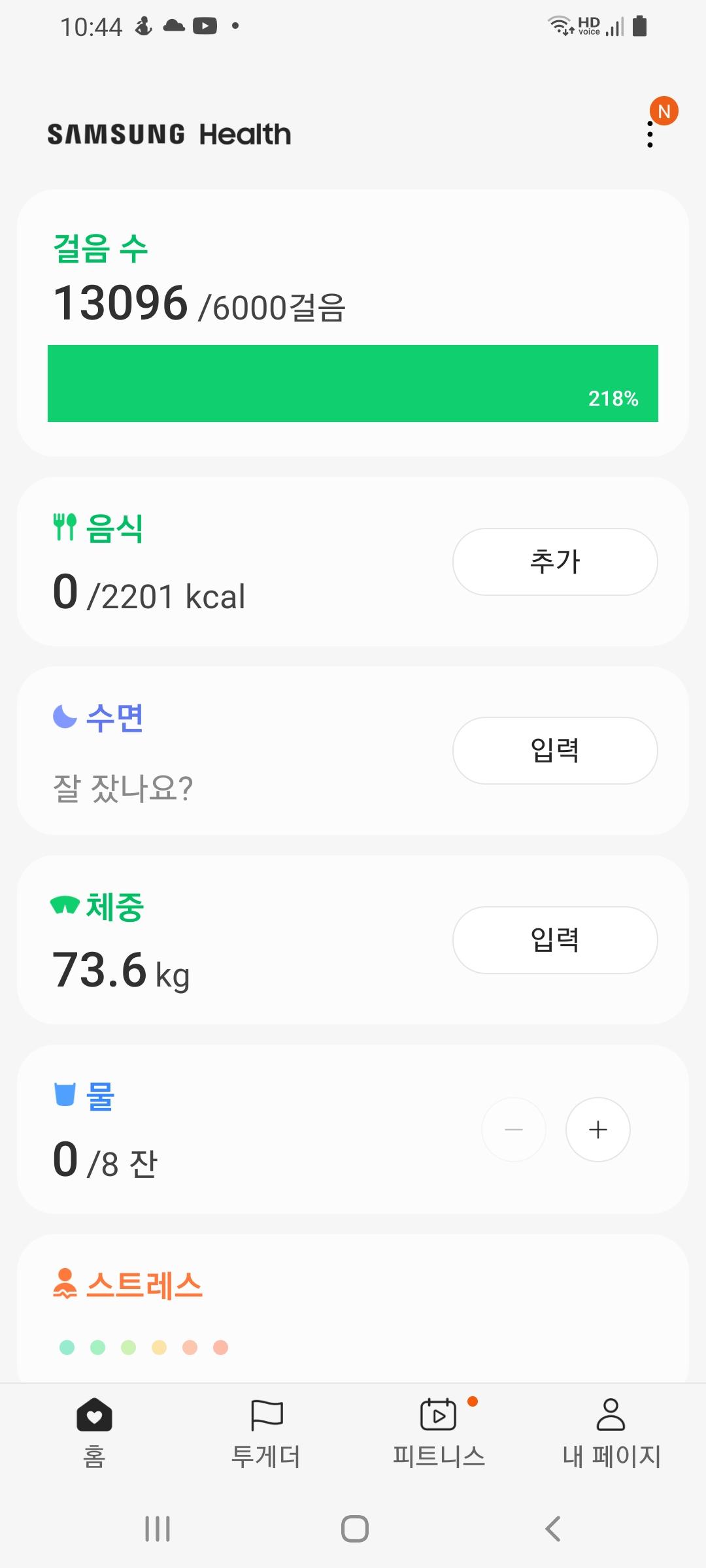Tap the green 218% steps progress bar
This screenshot has width=706, height=1568.
(353, 384)
